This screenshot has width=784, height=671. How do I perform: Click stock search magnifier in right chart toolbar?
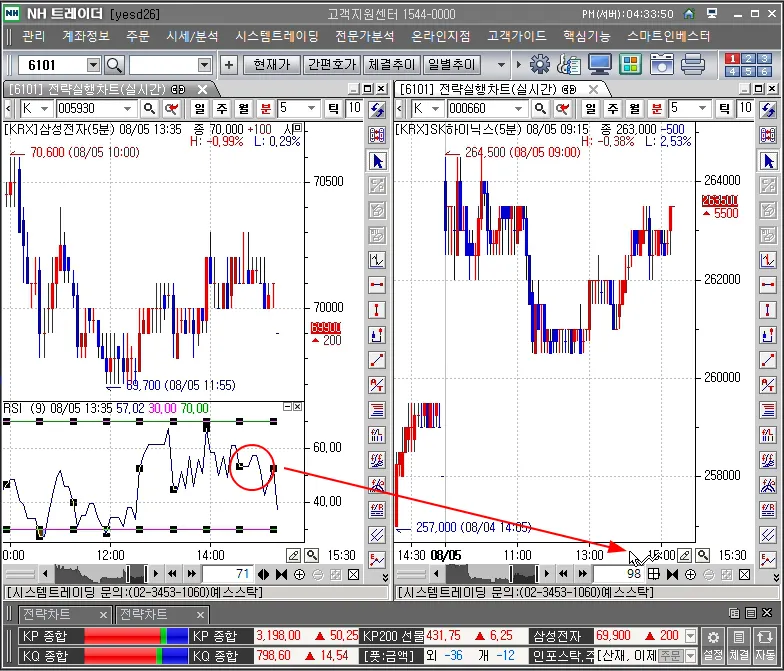[540, 108]
